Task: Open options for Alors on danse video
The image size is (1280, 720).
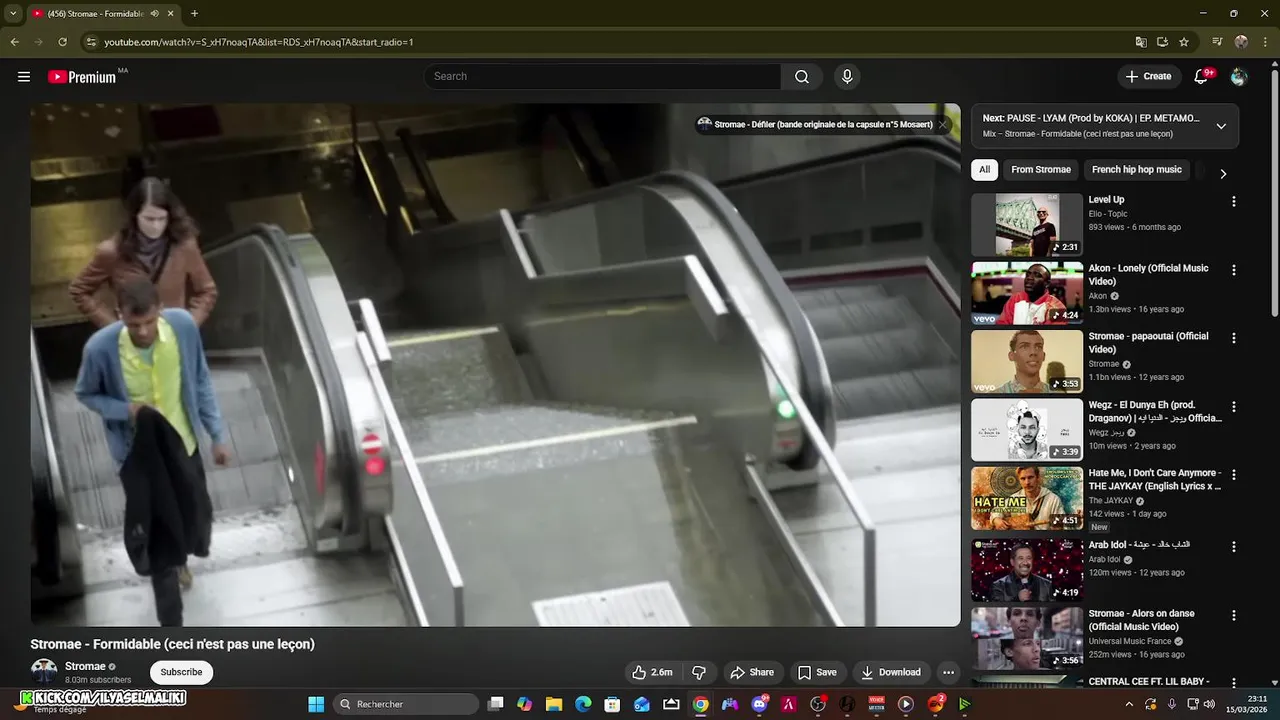Action: 1233,616
